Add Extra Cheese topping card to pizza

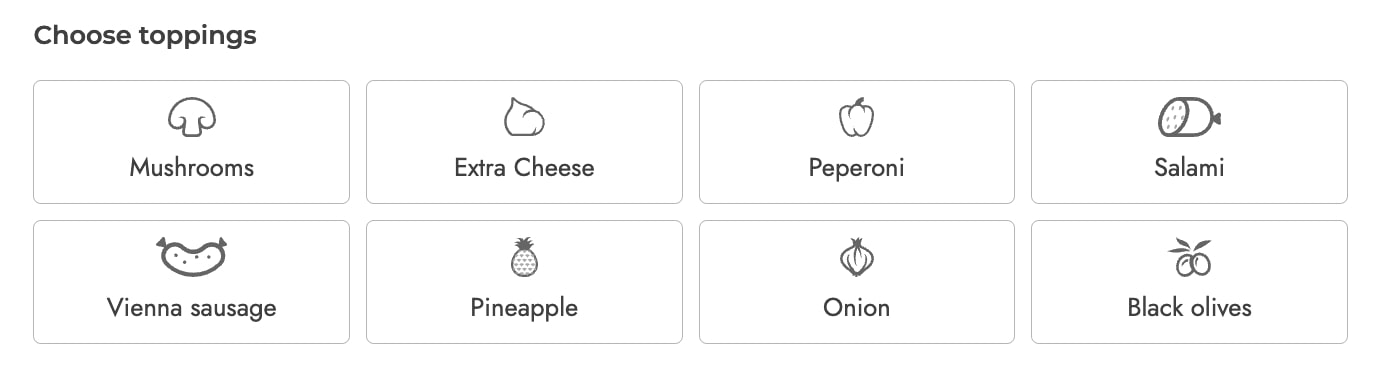point(524,142)
